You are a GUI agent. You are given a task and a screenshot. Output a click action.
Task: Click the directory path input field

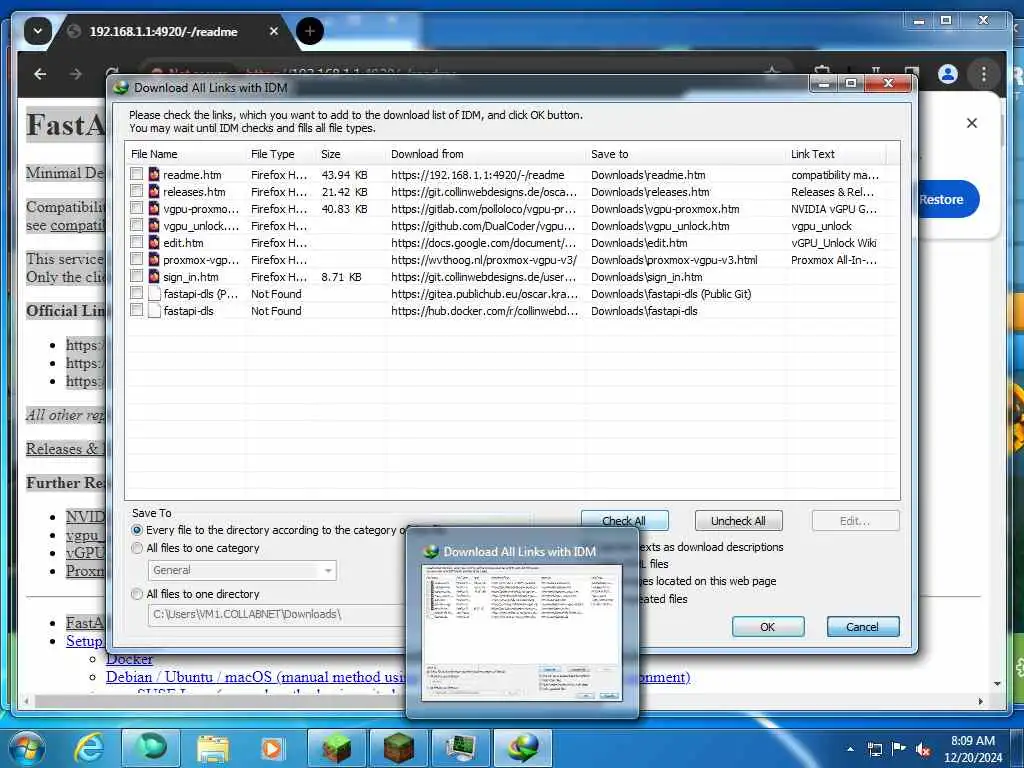coord(278,615)
